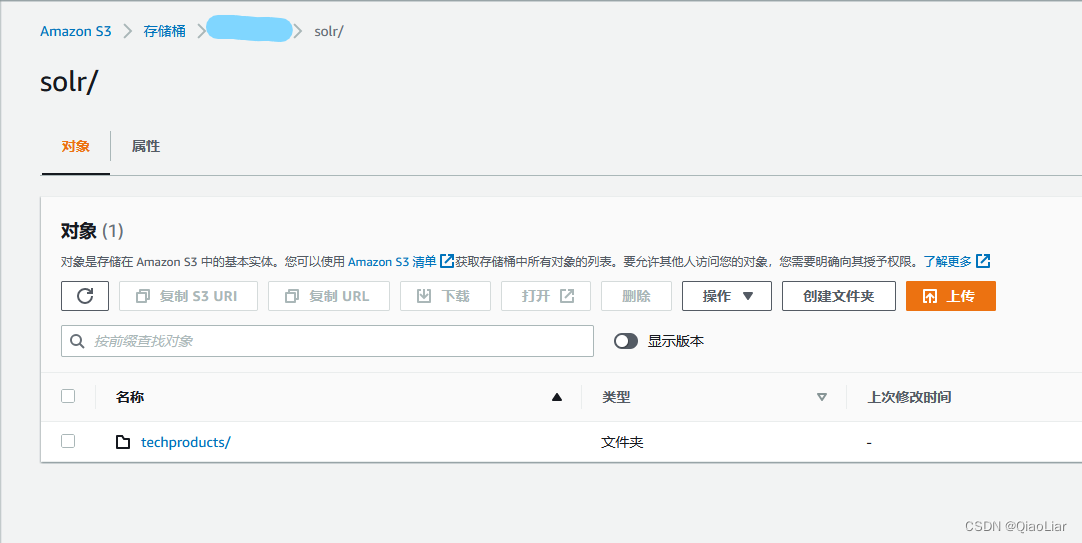Open the 了解更多 link
This screenshot has height=543, width=1082.
point(947,261)
